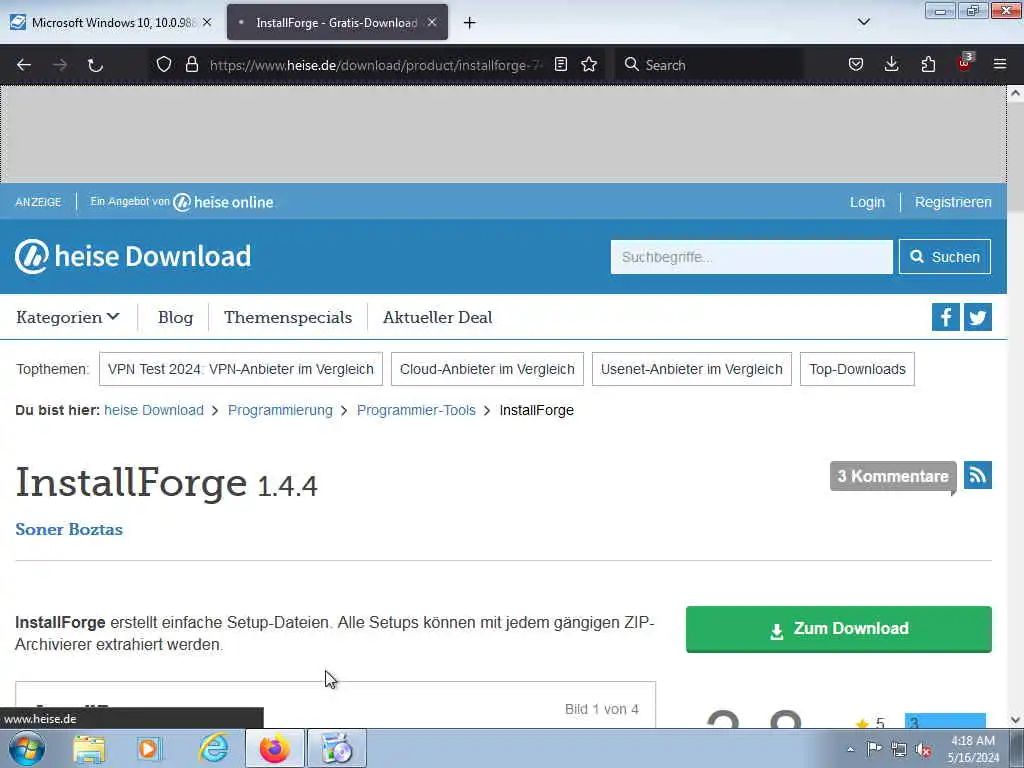Click the red ad blocker extension icon
The image size is (1024, 768).
965,63
